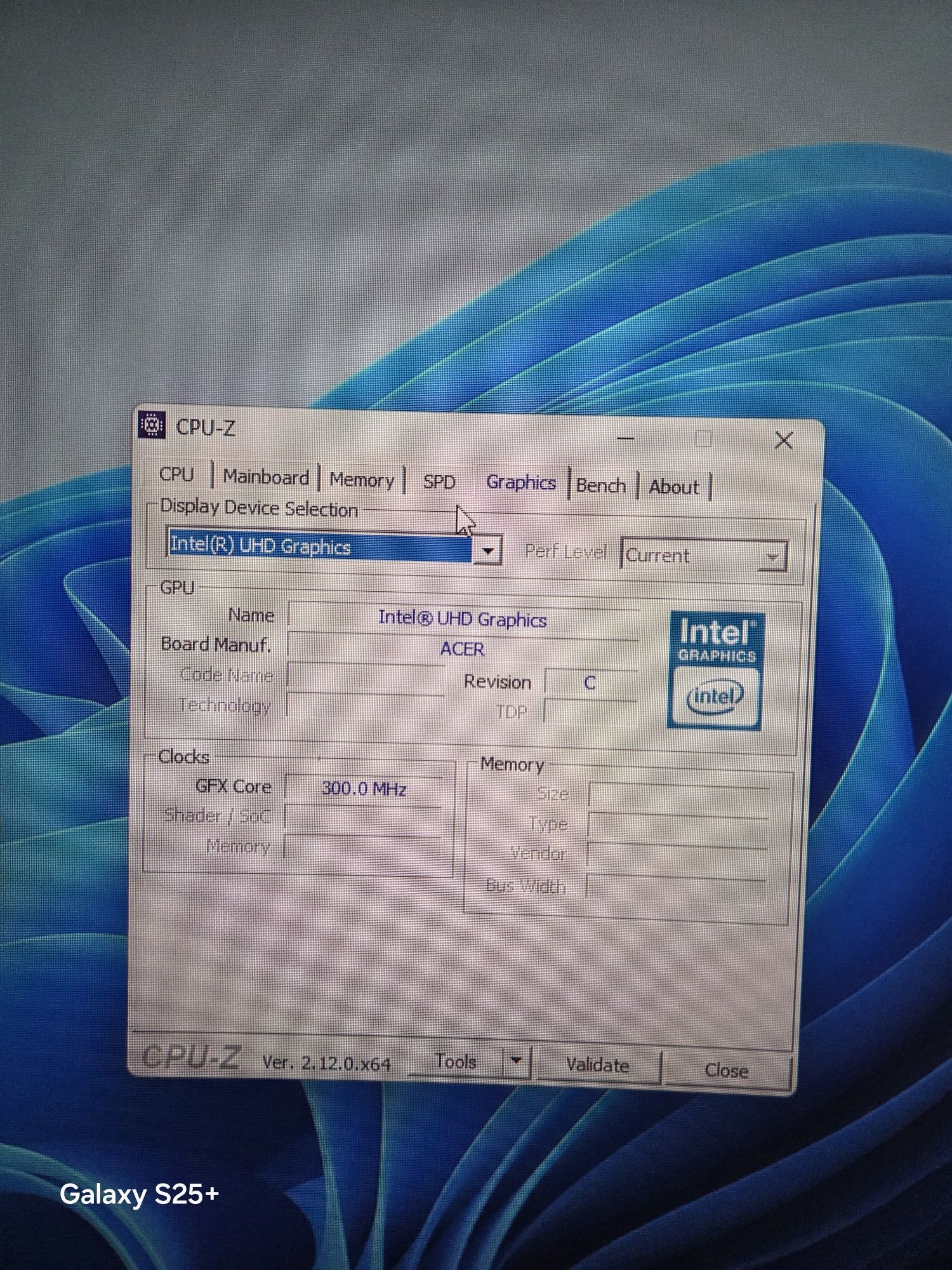Click the empty Memory clock field under Clocks
The height and width of the screenshot is (1270, 952).
click(363, 848)
